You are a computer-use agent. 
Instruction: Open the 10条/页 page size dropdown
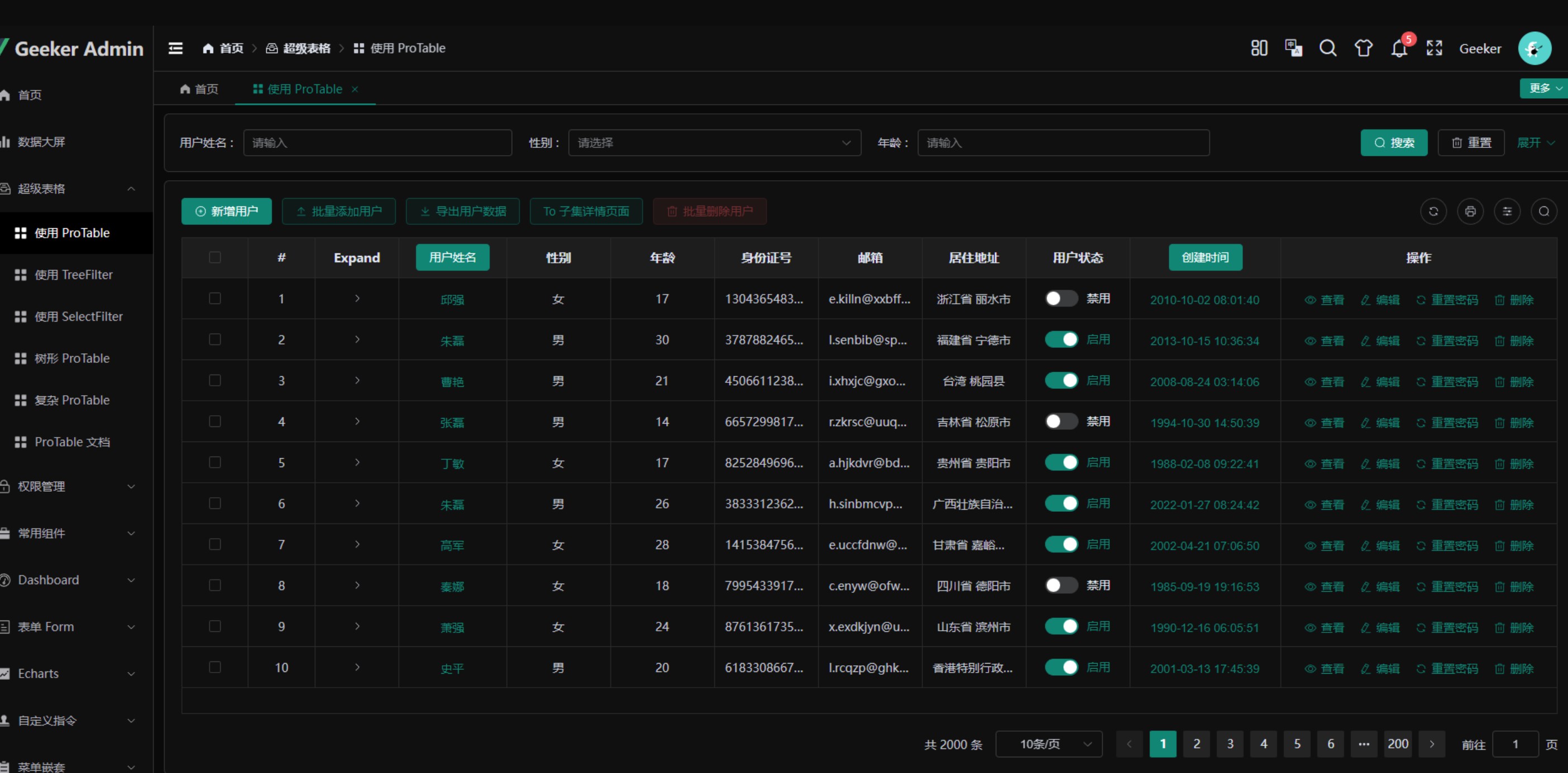(x=1049, y=744)
